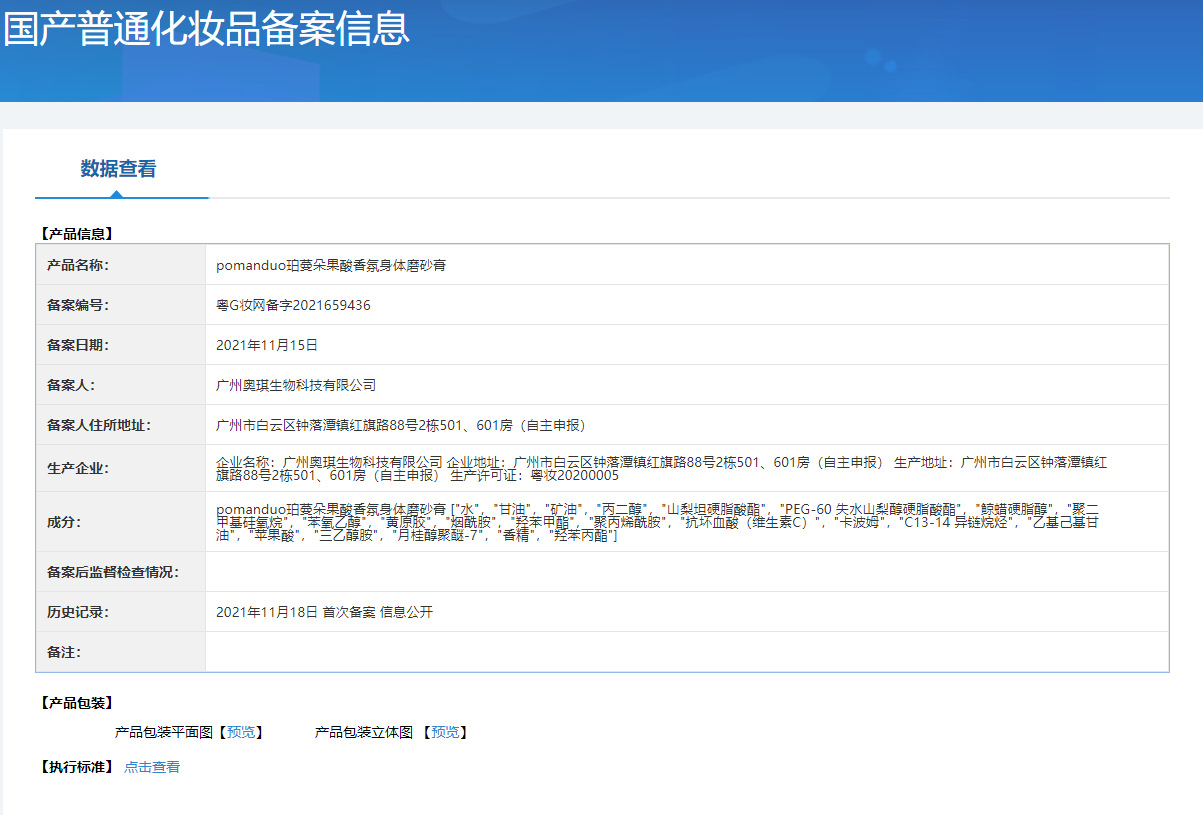Click 预览 link for 产品包装立体图
Image resolution: width=1203 pixels, height=815 pixels.
pos(444,733)
